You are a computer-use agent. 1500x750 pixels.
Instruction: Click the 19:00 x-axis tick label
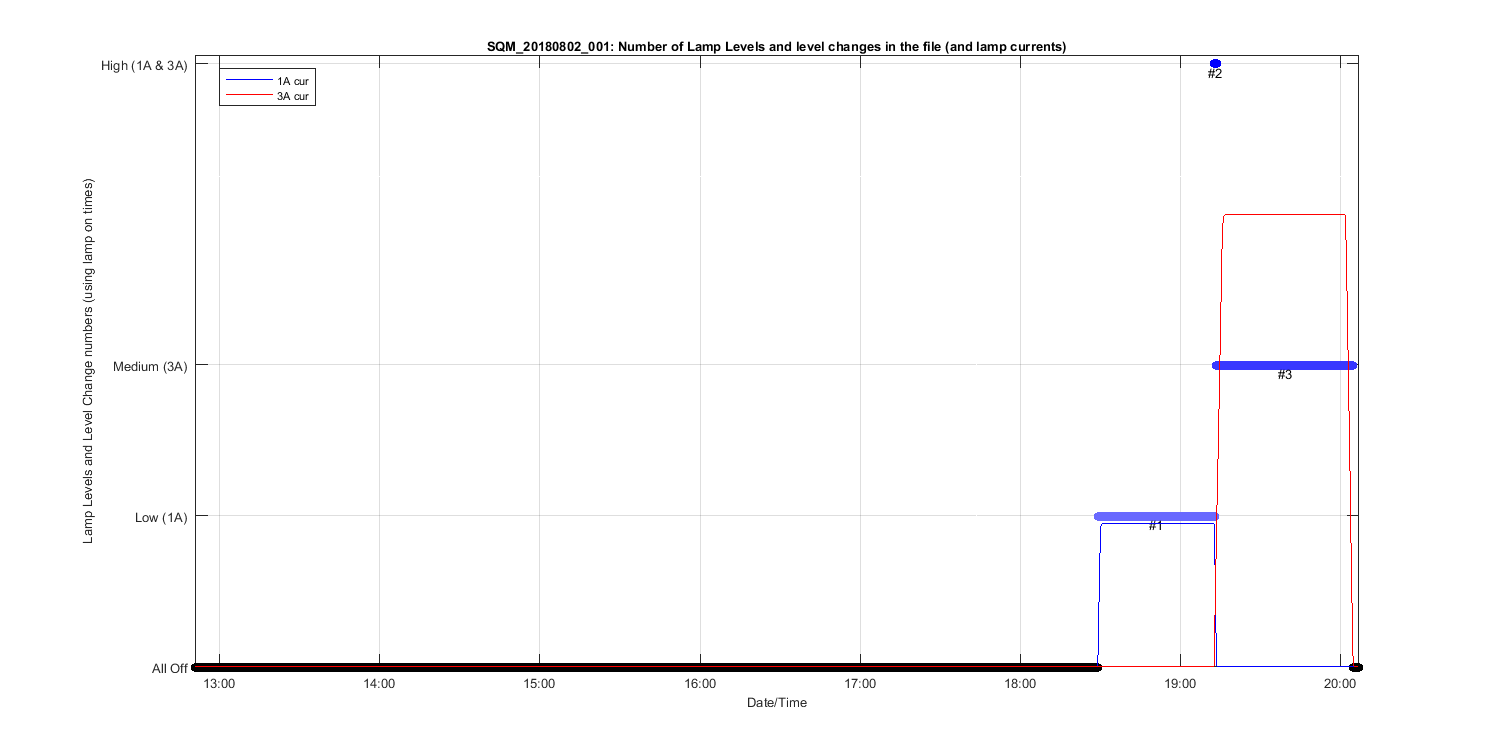click(1180, 685)
